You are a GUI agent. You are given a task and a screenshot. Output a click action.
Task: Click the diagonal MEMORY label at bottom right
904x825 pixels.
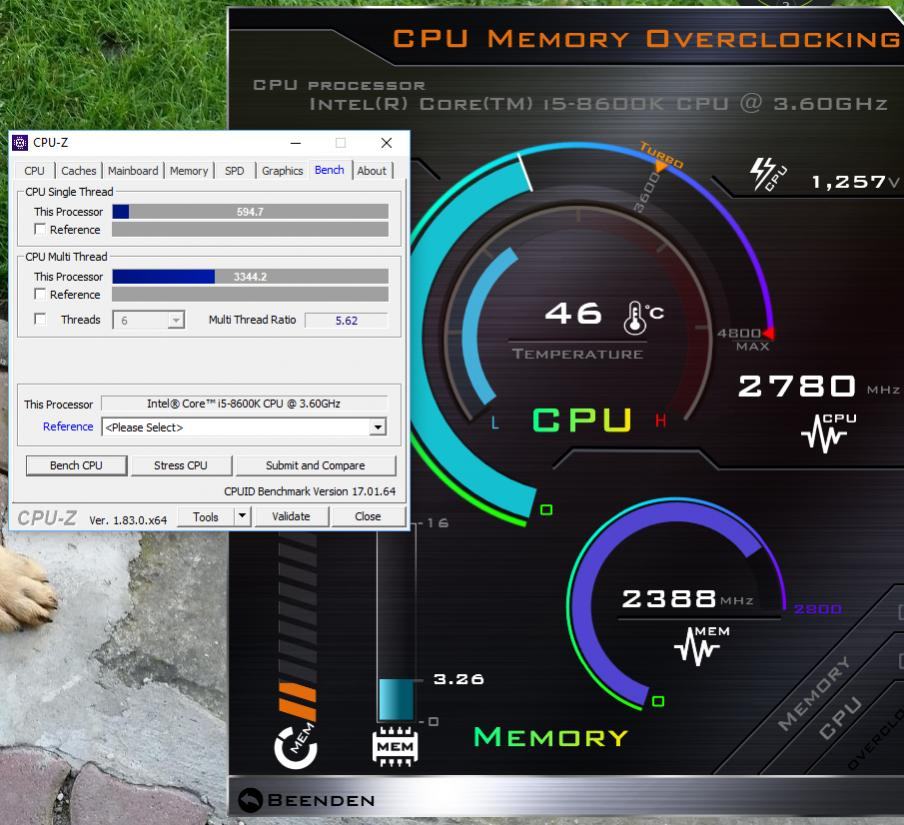click(x=813, y=693)
